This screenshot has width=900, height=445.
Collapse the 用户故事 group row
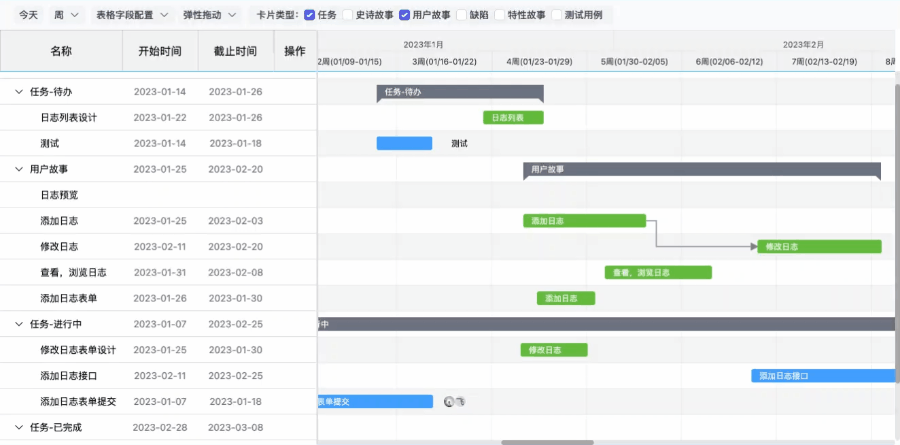pyautogui.click(x=19, y=170)
